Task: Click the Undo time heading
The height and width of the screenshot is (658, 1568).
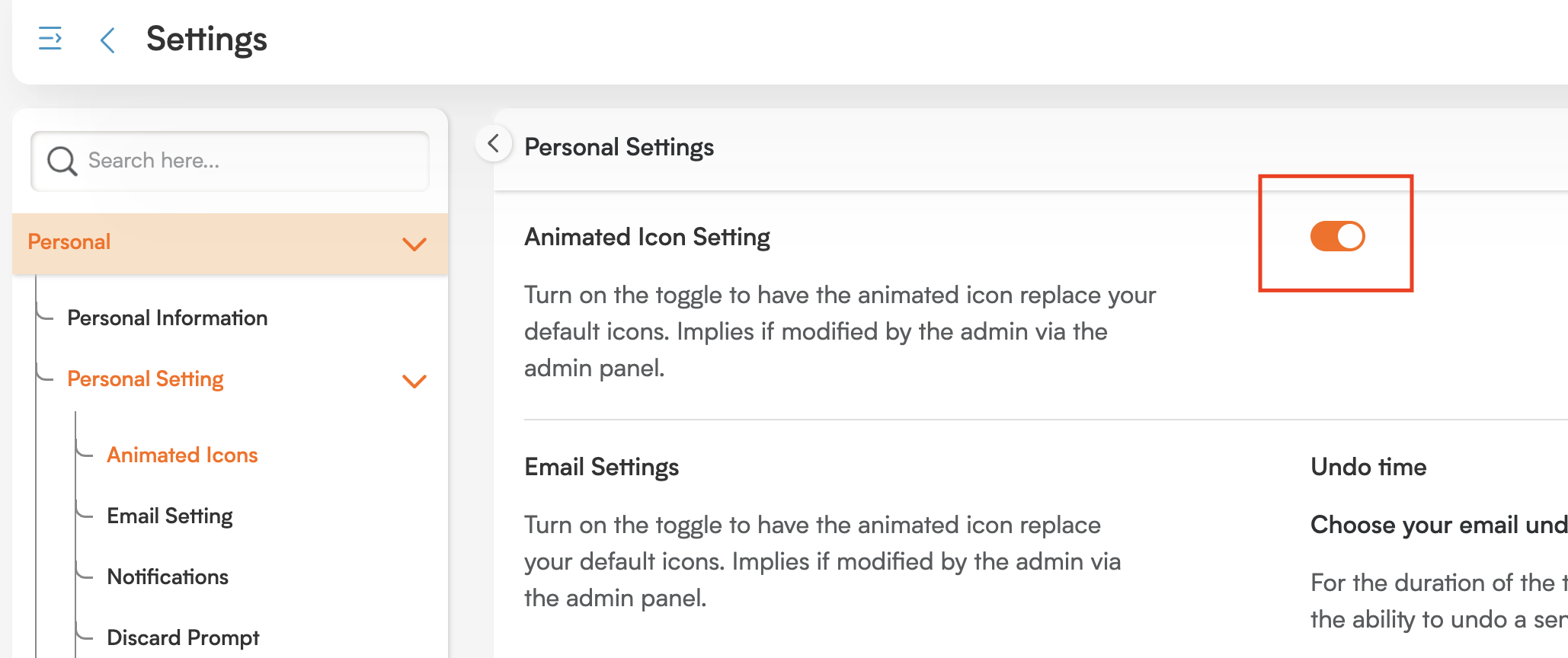Action: pyautogui.click(x=1368, y=467)
